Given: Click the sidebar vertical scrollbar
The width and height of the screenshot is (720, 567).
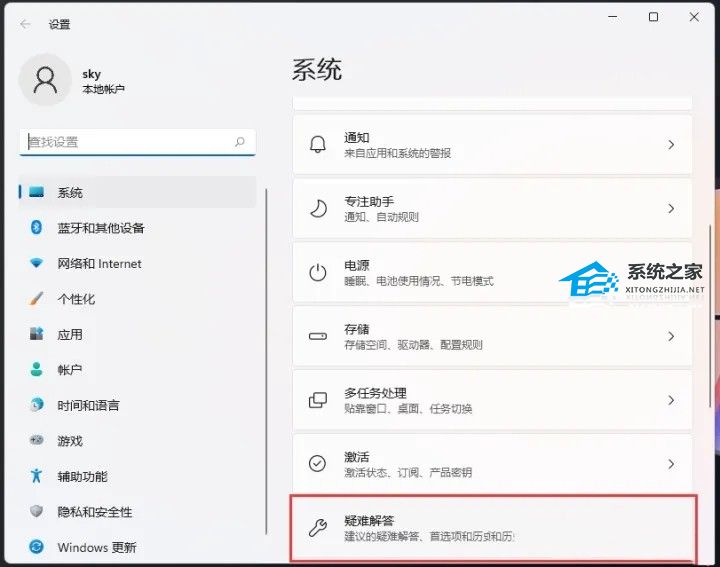Looking at the screenshot, I should [x=266, y=361].
